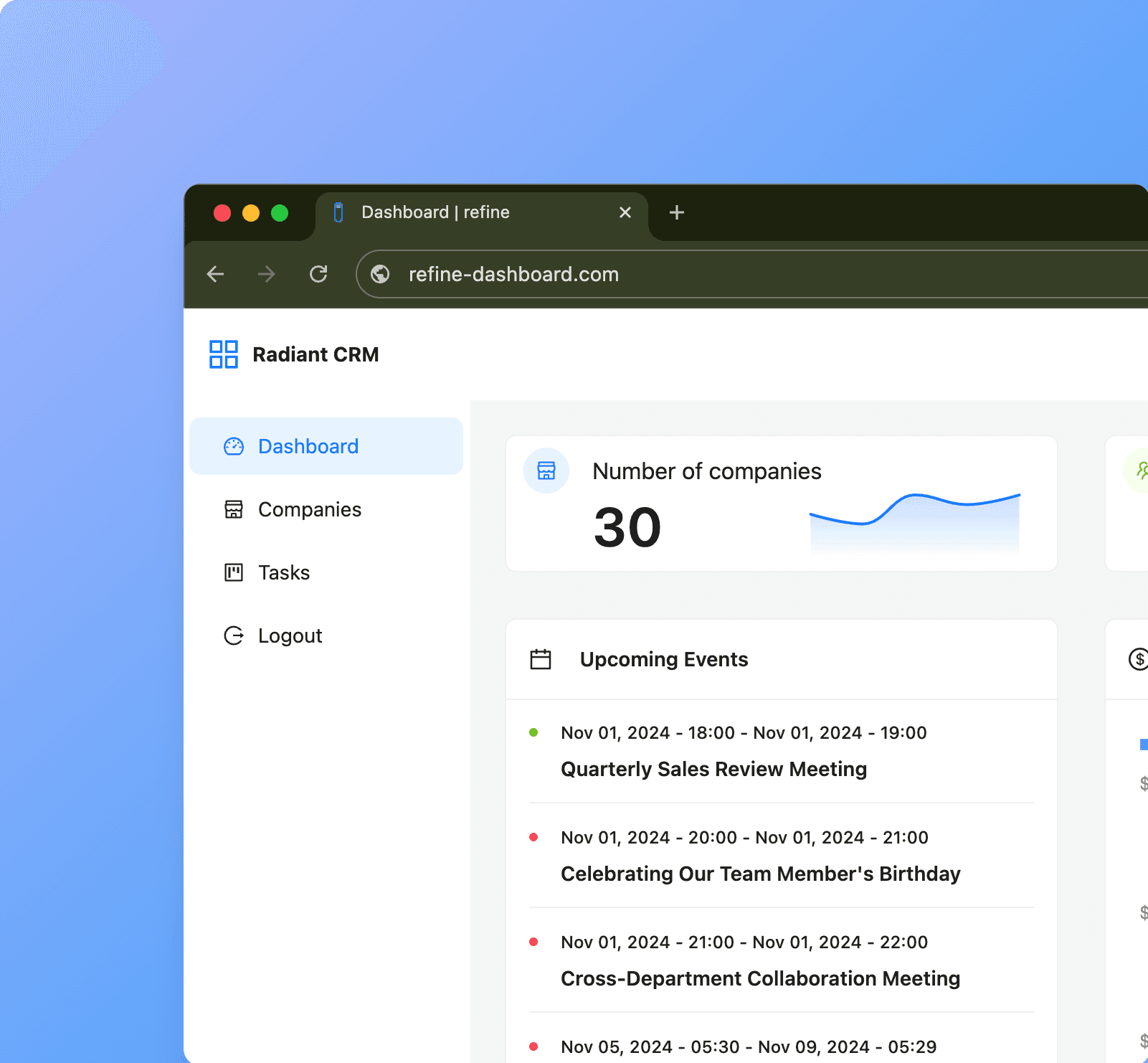
Task: Click the red dot on the birthday event
Action: click(534, 837)
